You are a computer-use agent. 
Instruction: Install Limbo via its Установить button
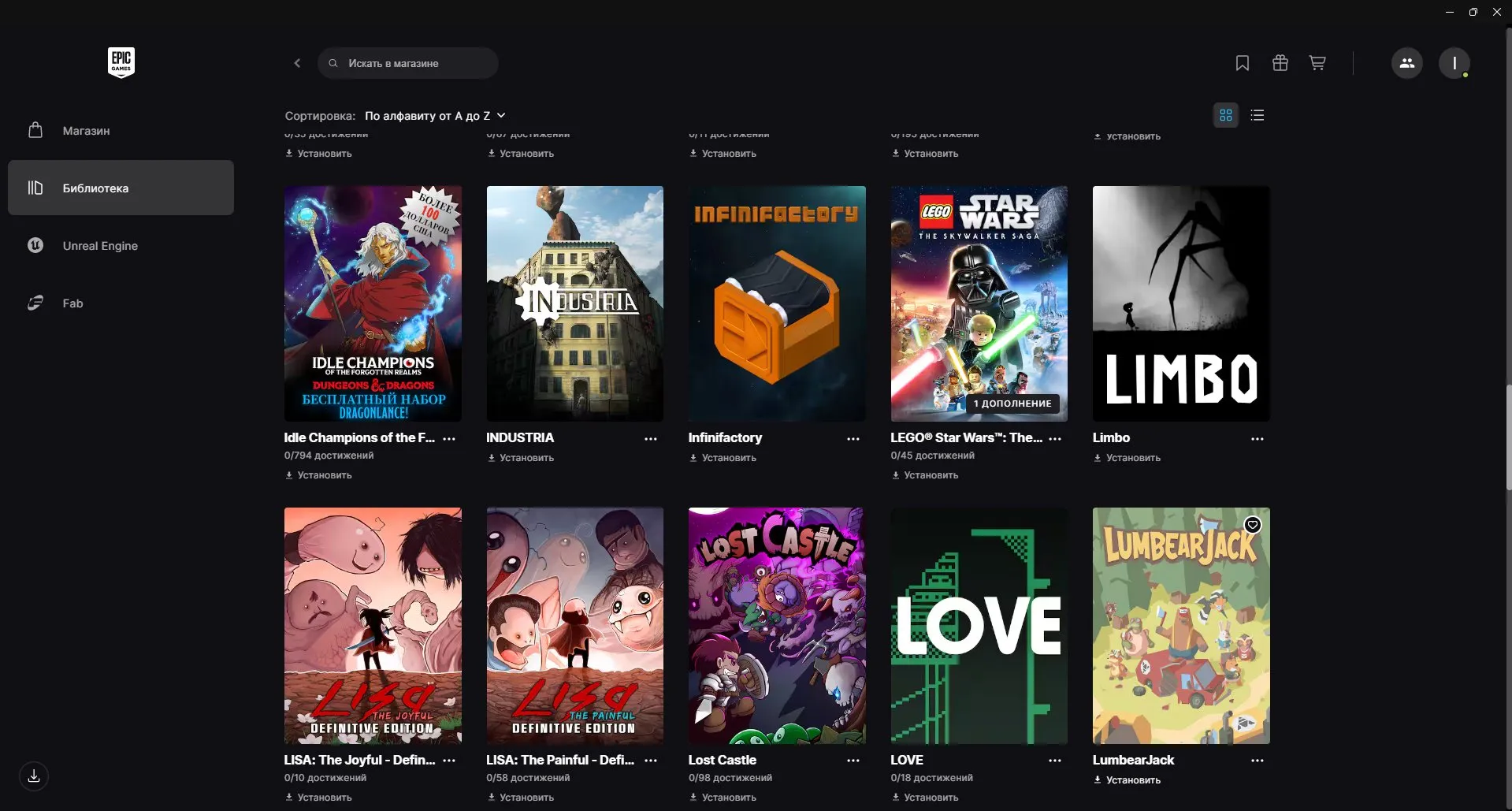(x=1127, y=458)
